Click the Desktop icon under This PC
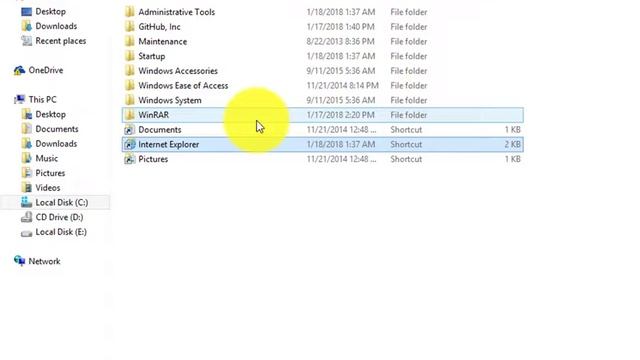640x360 pixels. point(27,115)
